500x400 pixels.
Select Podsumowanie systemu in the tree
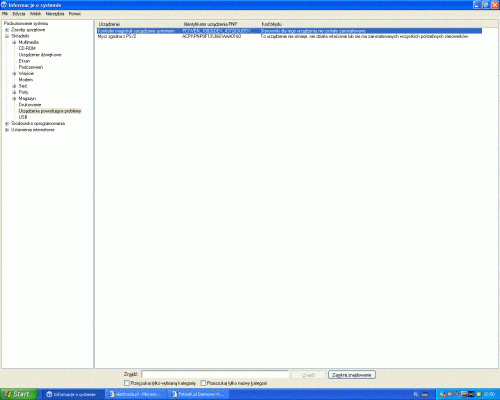click(26, 24)
